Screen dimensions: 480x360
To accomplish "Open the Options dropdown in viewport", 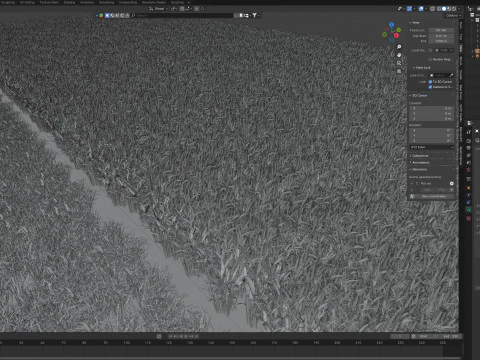I will tap(453, 16).
